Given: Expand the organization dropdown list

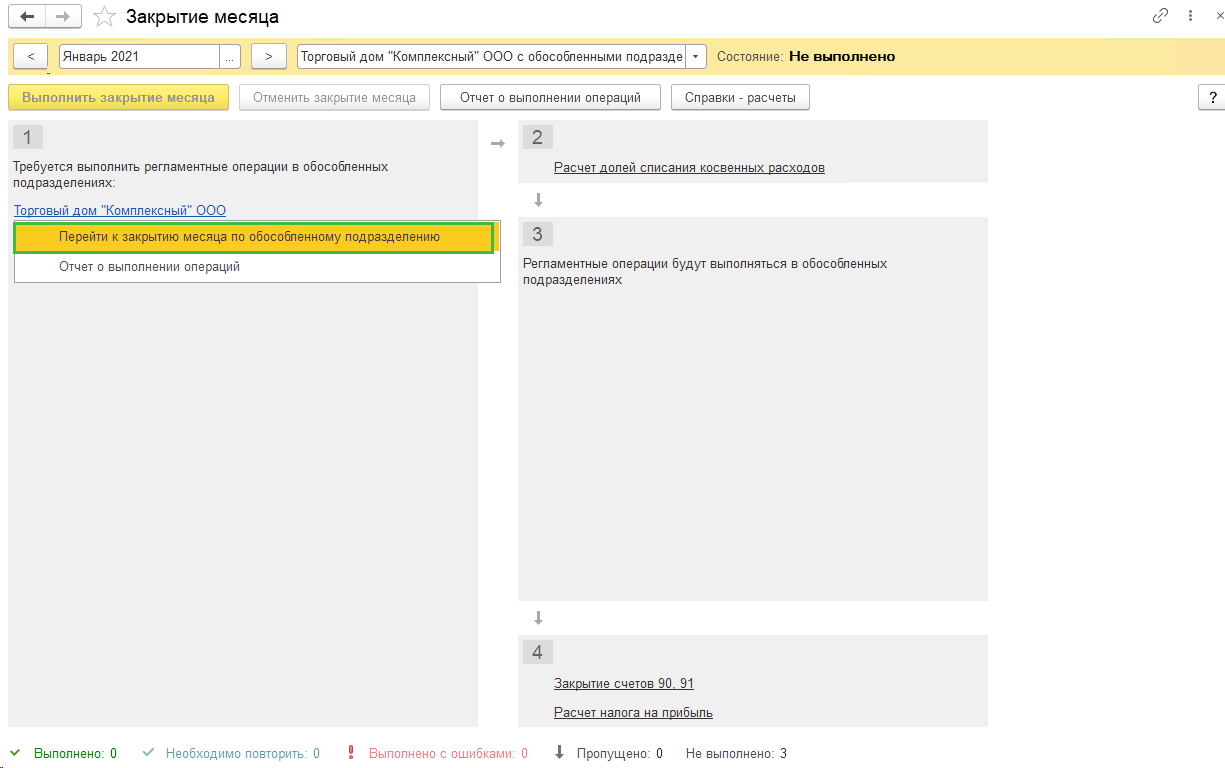Looking at the screenshot, I should click(x=697, y=57).
